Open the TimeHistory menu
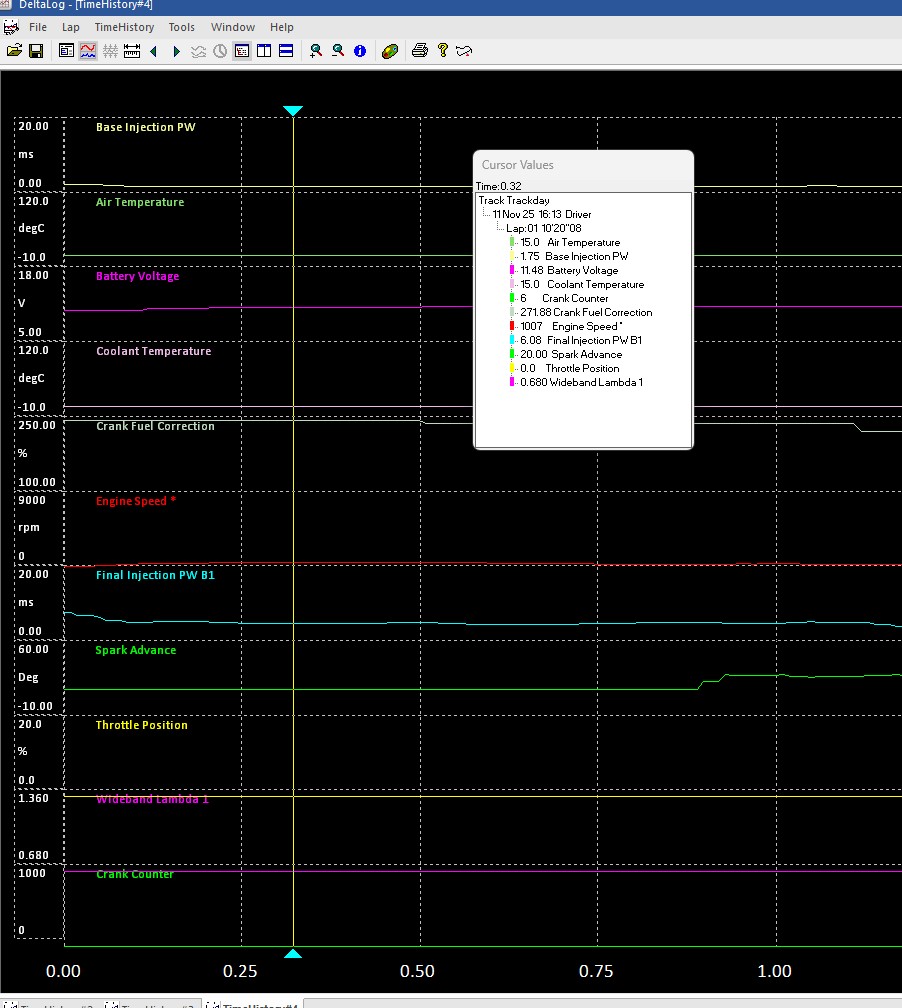 pyautogui.click(x=124, y=27)
